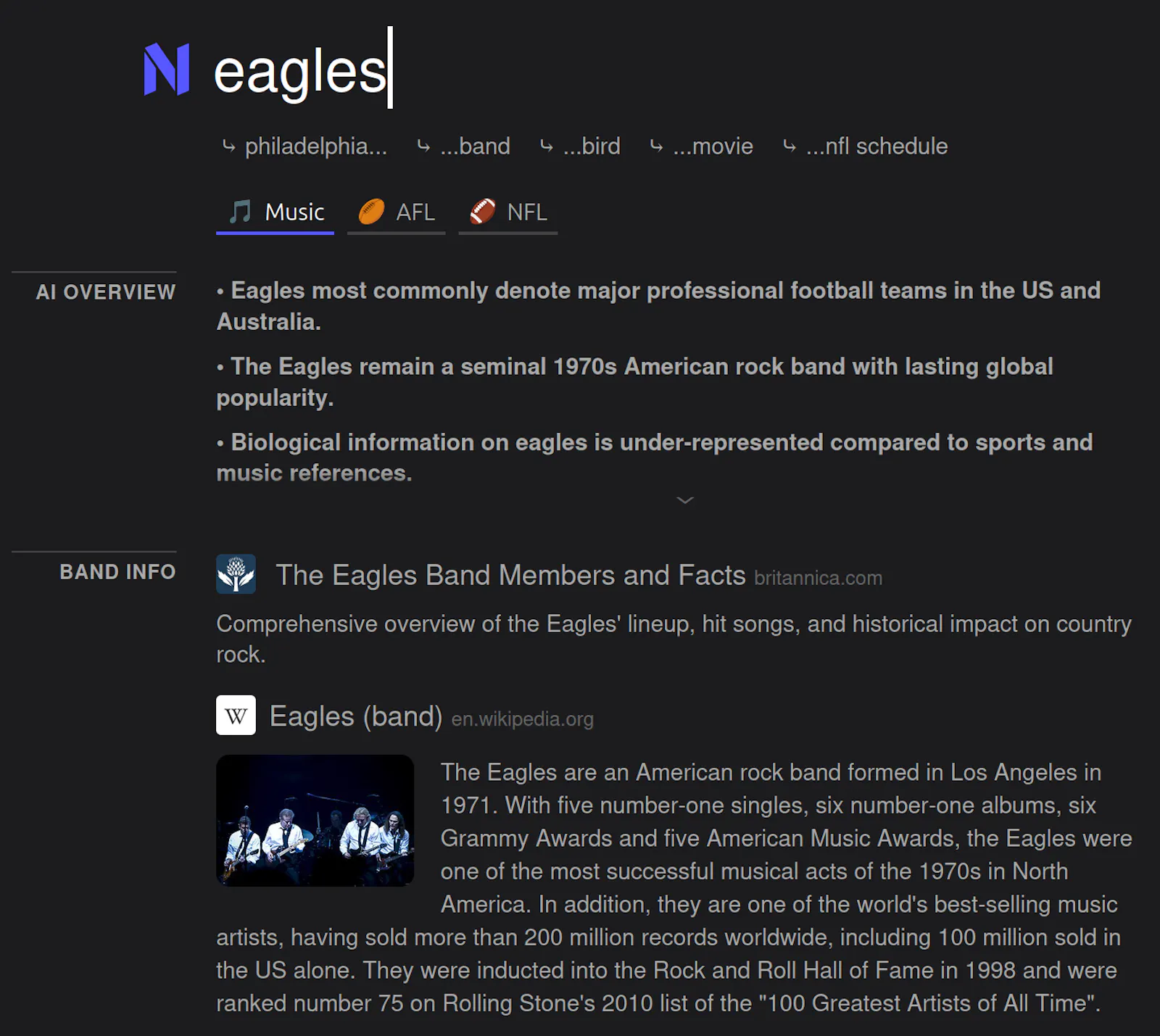
Task: Open the Britannica thistle favicon
Action: (236, 574)
